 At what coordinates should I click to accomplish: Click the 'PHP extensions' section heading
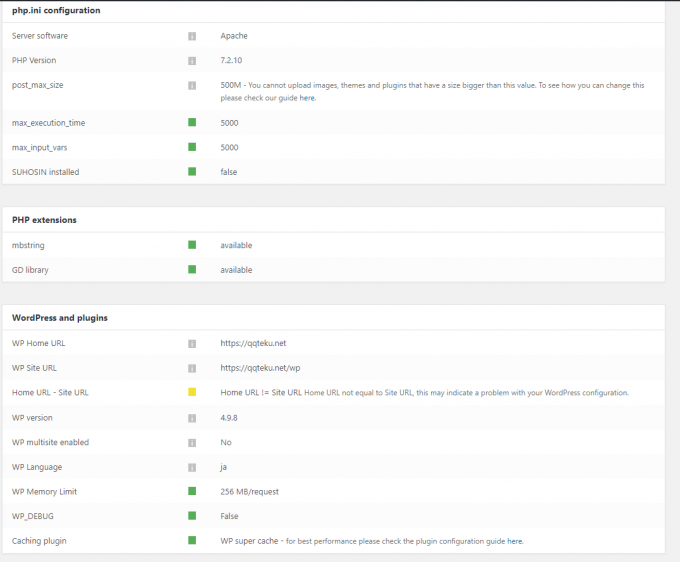[44, 220]
